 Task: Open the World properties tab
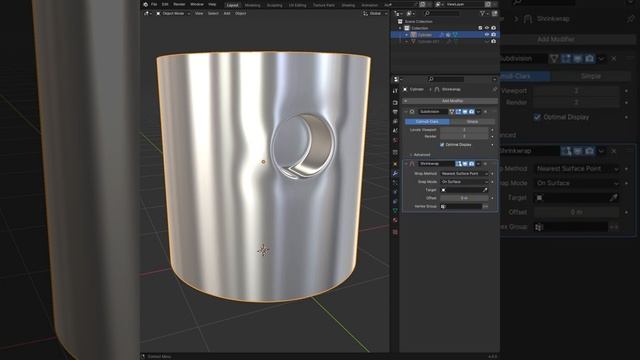point(395,140)
